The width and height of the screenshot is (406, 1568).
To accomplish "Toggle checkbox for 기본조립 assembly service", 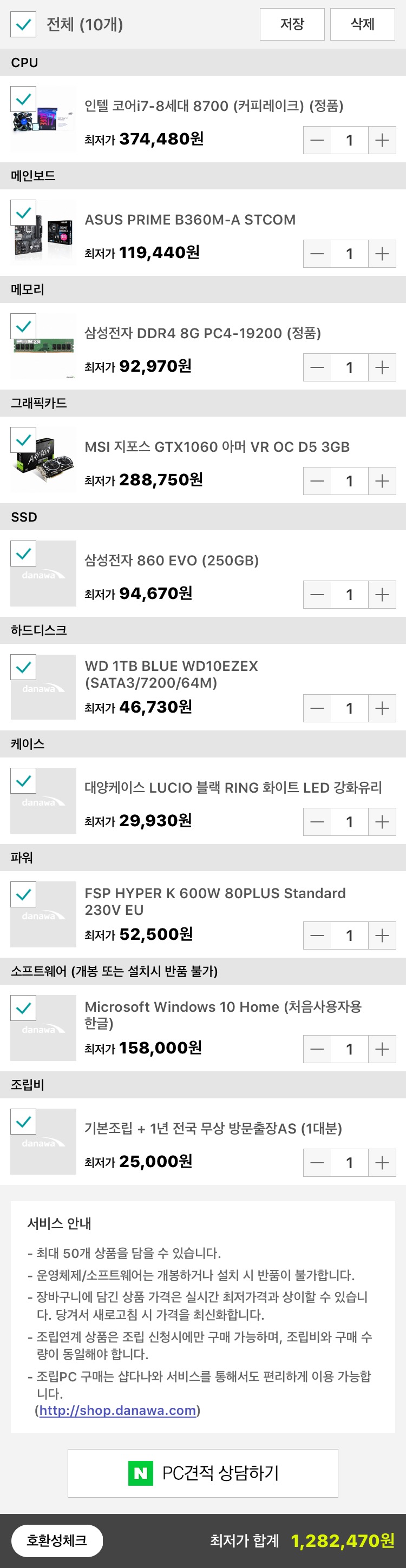I will (x=23, y=1122).
